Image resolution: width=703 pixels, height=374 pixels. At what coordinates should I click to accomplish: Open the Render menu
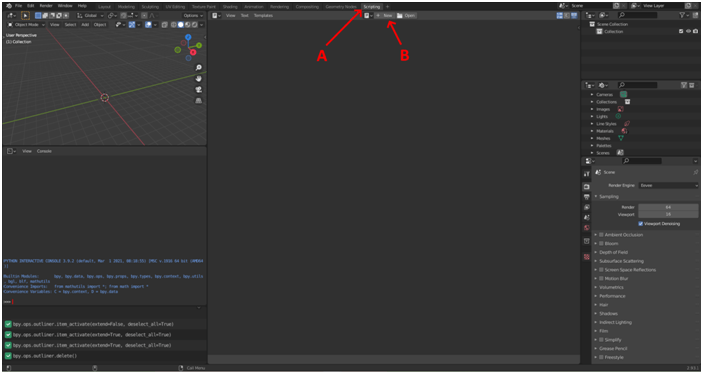point(46,6)
